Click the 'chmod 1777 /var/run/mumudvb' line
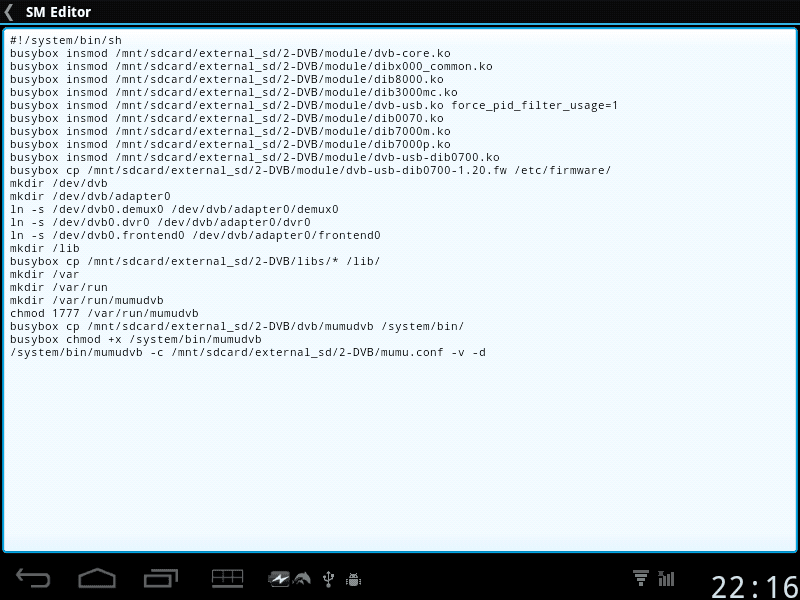The width and height of the screenshot is (800, 600). (104, 313)
